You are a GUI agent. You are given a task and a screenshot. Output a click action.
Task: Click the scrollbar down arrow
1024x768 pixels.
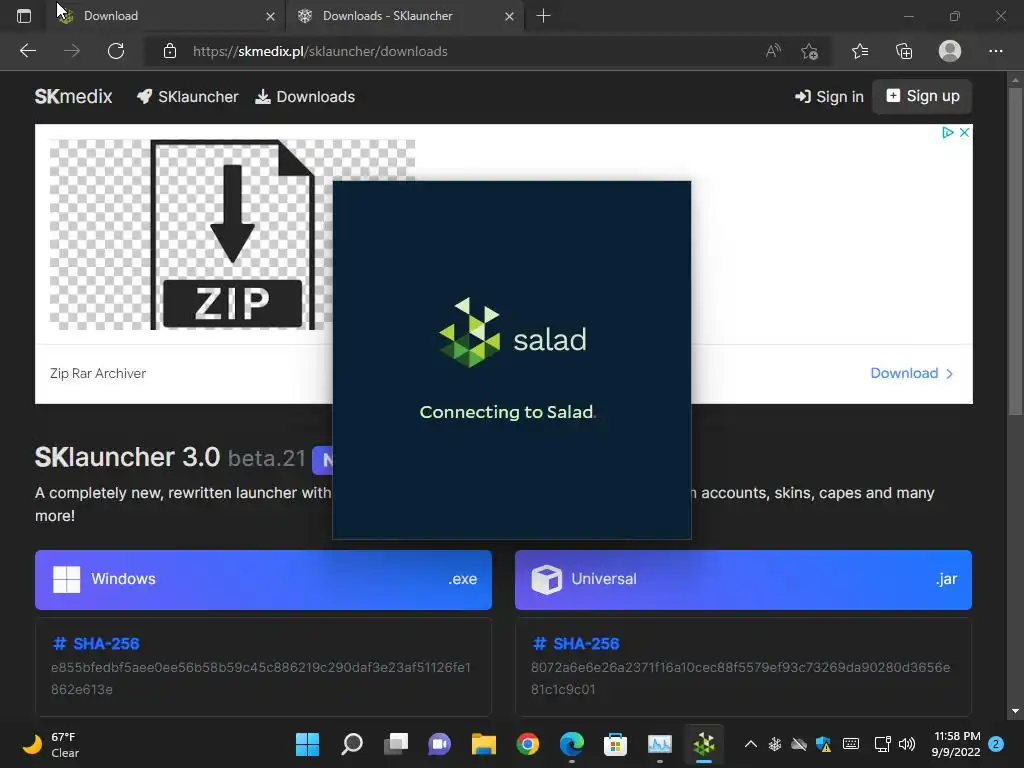click(x=1015, y=711)
